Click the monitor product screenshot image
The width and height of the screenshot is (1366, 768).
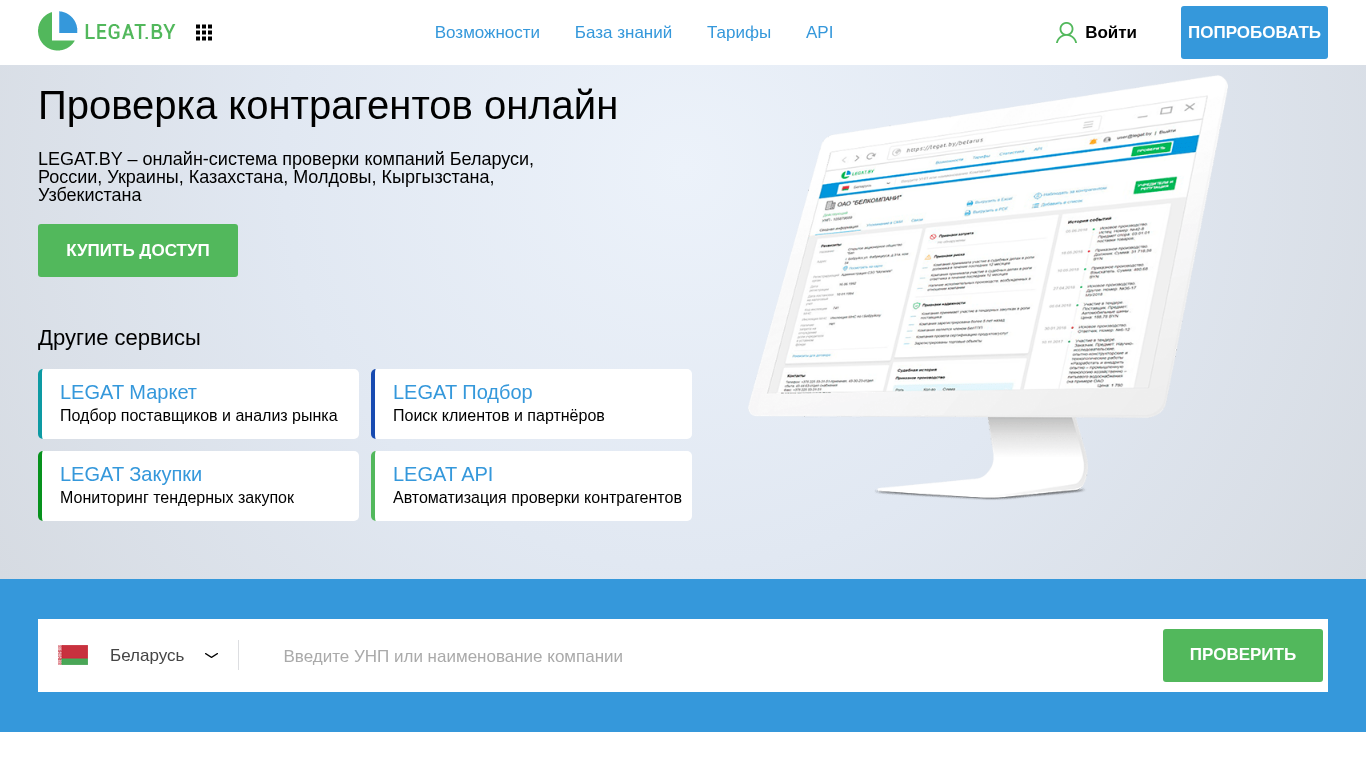point(988,285)
